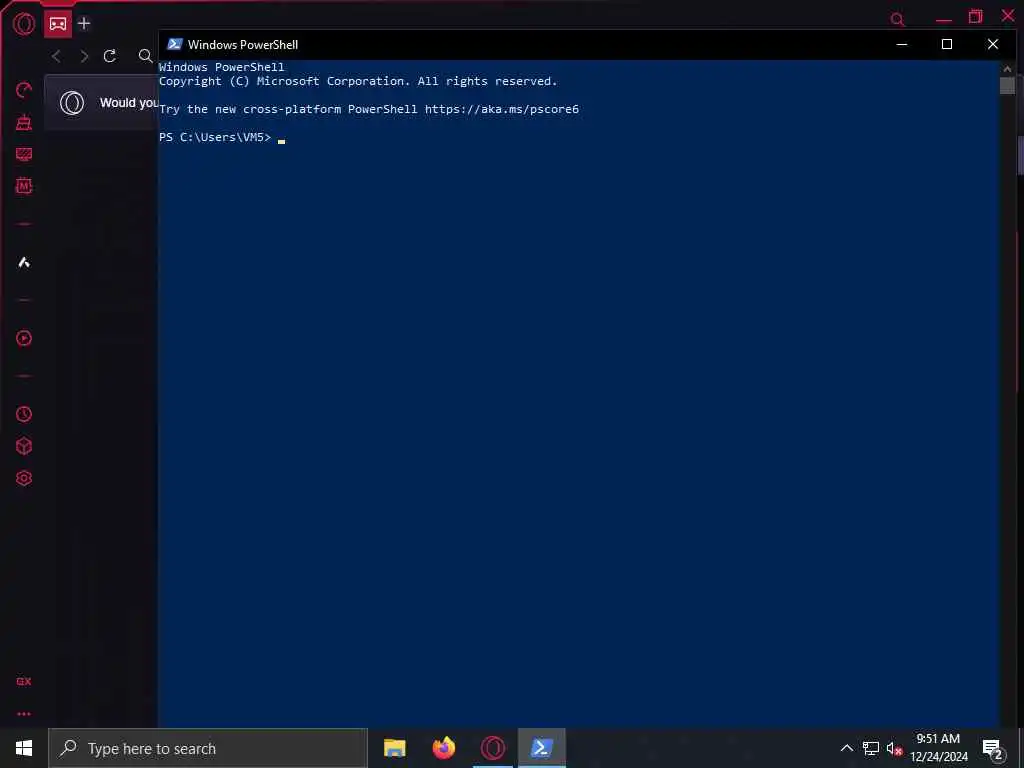Open GX Cleaner broom icon in sidebar
This screenshot has width=1024, height=768.
click(24, 122)
